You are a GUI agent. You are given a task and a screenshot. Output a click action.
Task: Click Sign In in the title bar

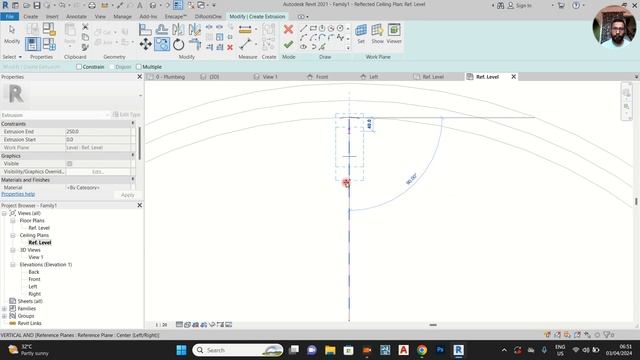tap(520, 5)
